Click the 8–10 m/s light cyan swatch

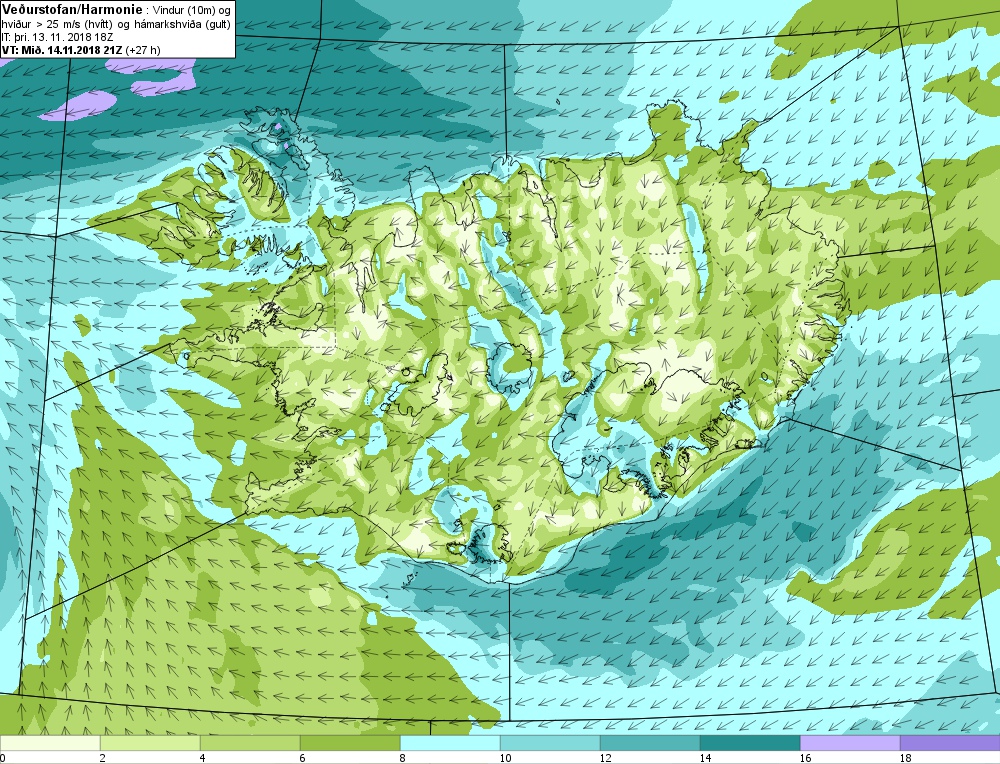coord(450,743)
